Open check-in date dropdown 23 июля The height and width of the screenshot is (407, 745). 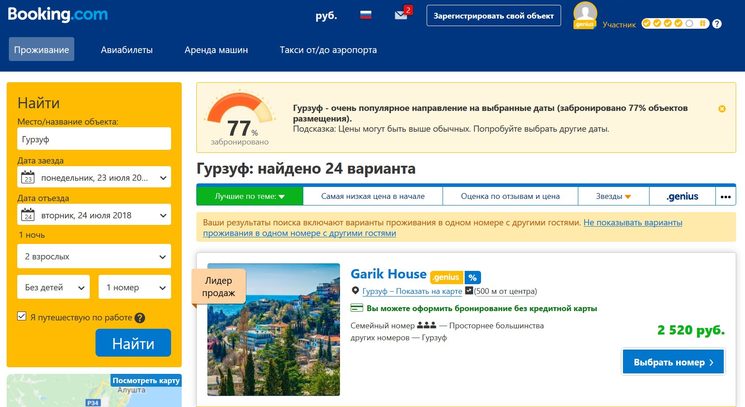coord(94,177)
